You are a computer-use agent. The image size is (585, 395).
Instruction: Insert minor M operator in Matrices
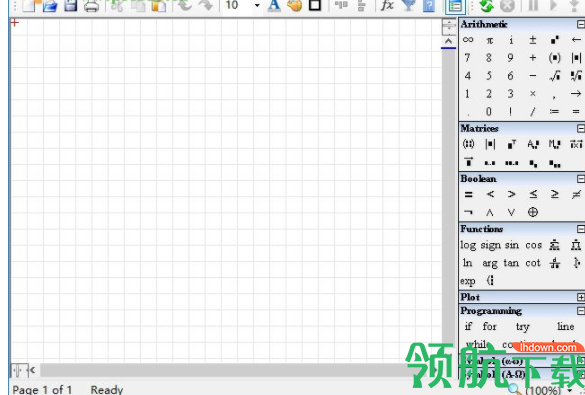[x=555, y=144]
